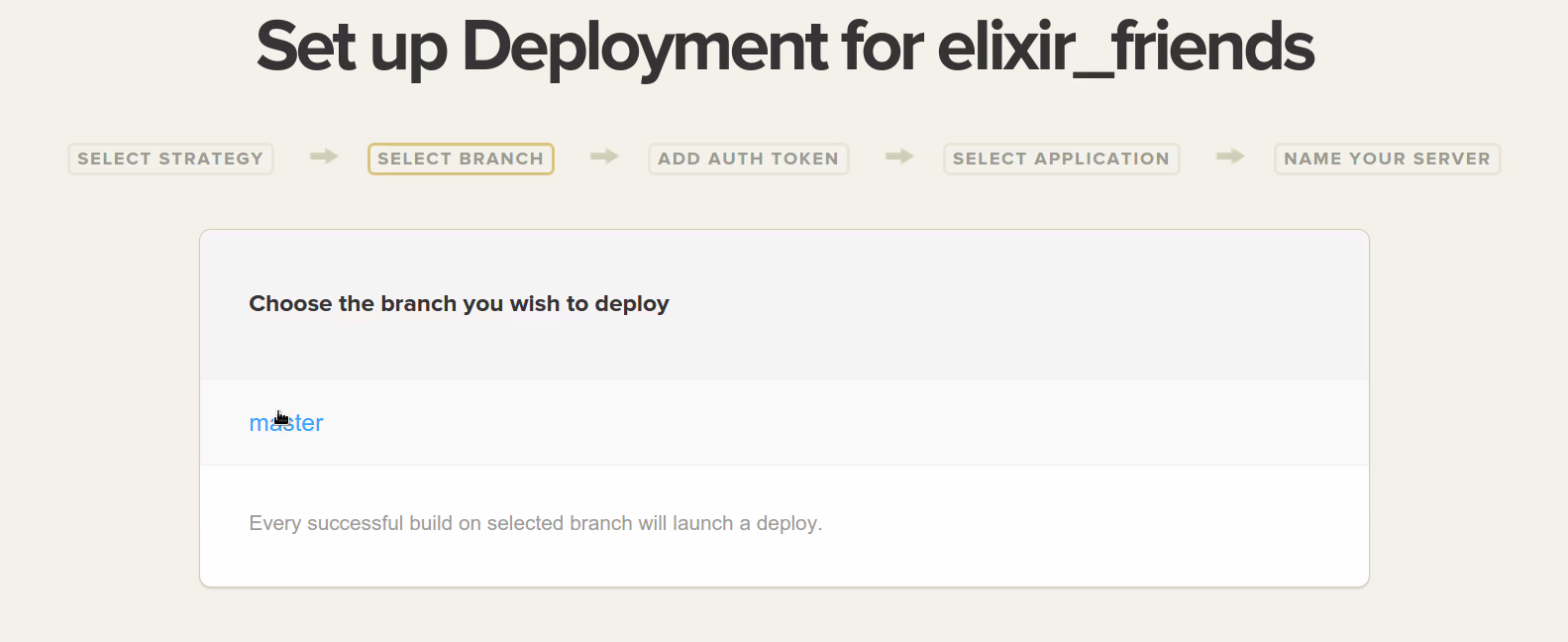Click the empty area of the master row
The height and width of the screenshot is (642, 1568).
pos(792,423)
